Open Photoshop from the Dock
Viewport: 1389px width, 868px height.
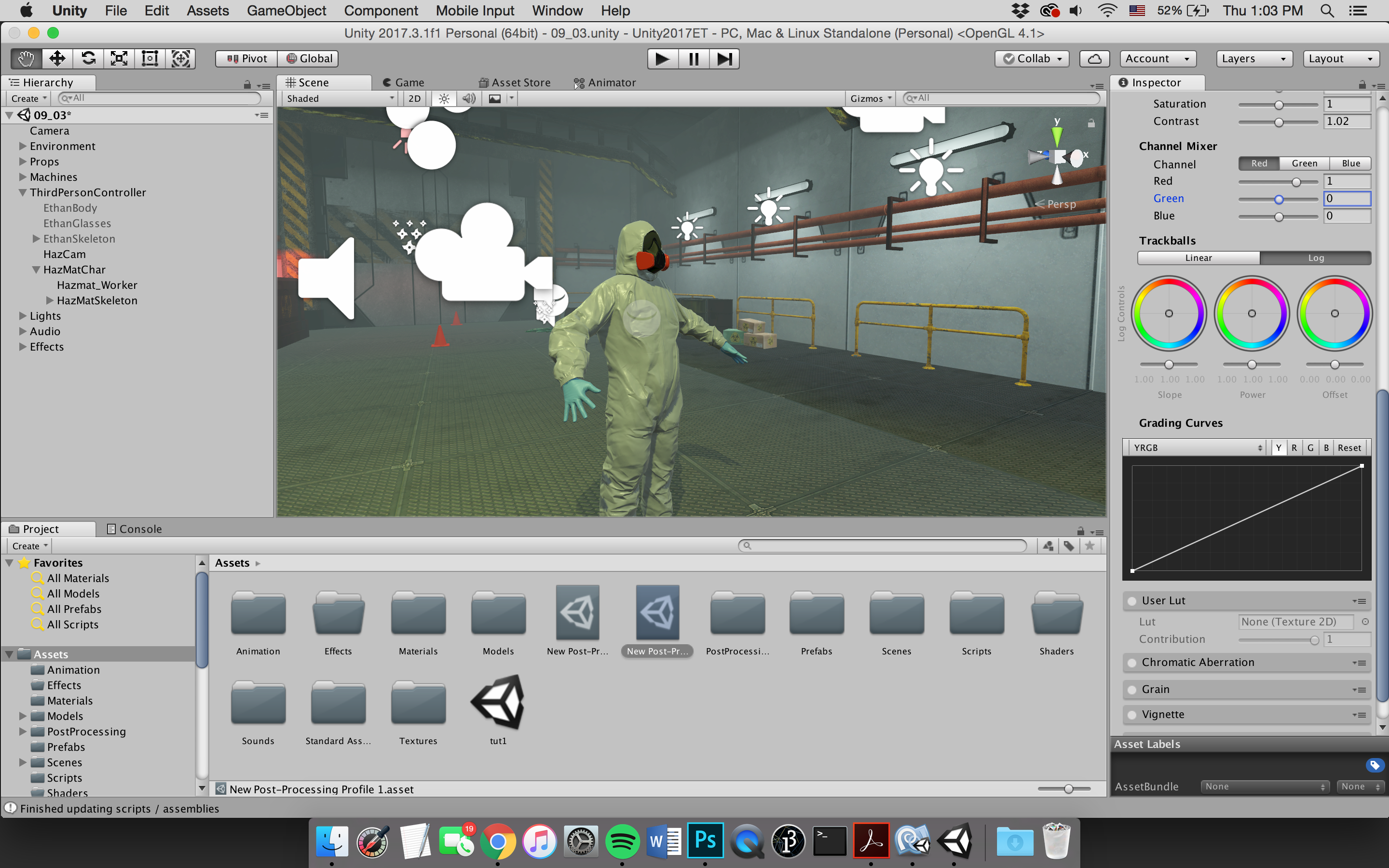[706, 841]
